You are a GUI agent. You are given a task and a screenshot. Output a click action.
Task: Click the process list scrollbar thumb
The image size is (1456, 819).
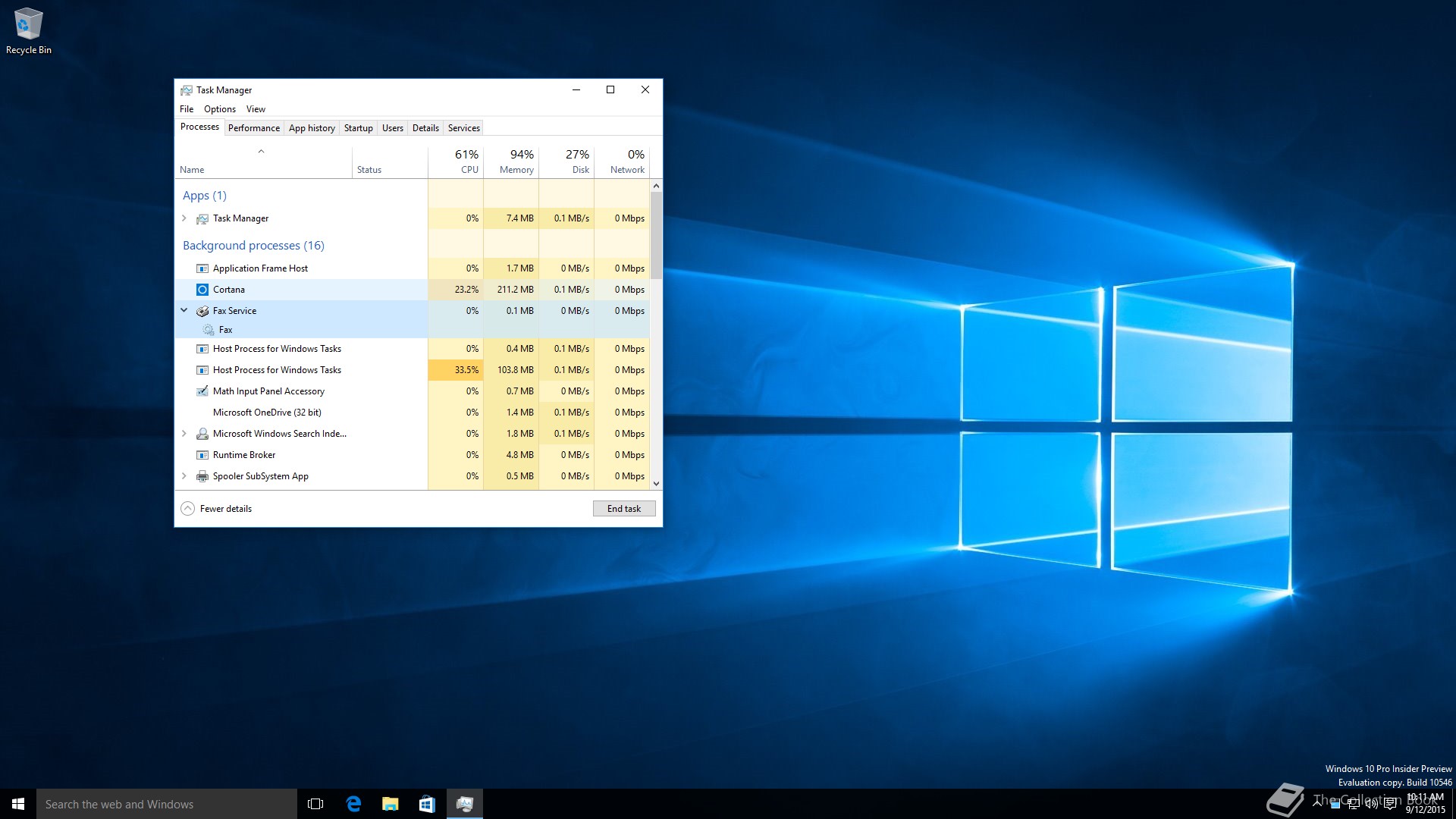click(656, 235)
